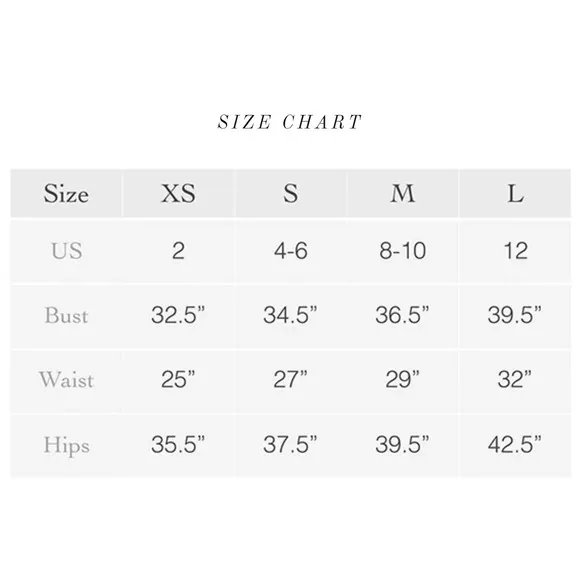This screenshot has width=580, height=580.
Task: Select the XS column header
Action: pos(178,193)
